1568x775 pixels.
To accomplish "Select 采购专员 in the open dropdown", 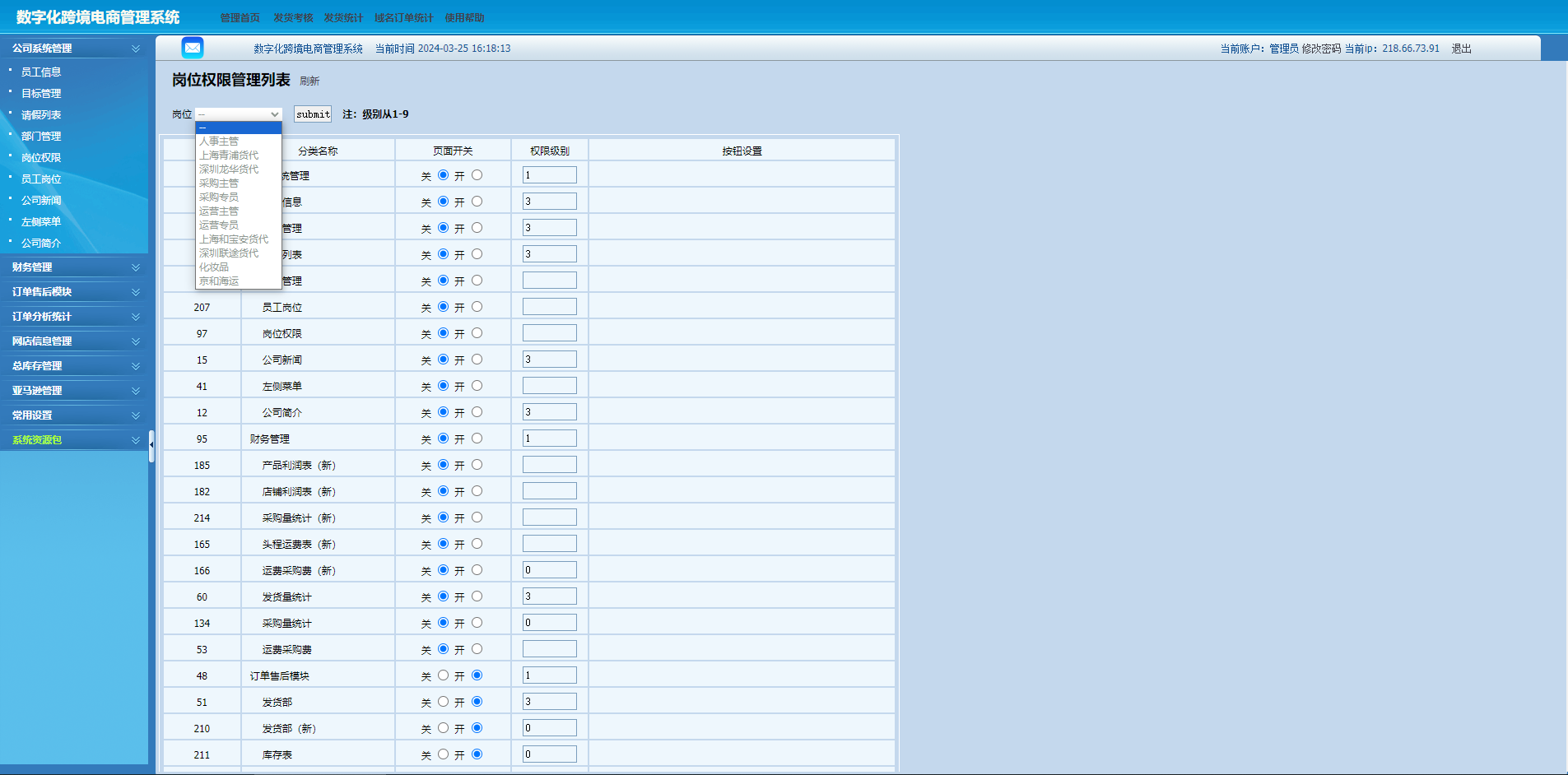I will pos(219,197).
